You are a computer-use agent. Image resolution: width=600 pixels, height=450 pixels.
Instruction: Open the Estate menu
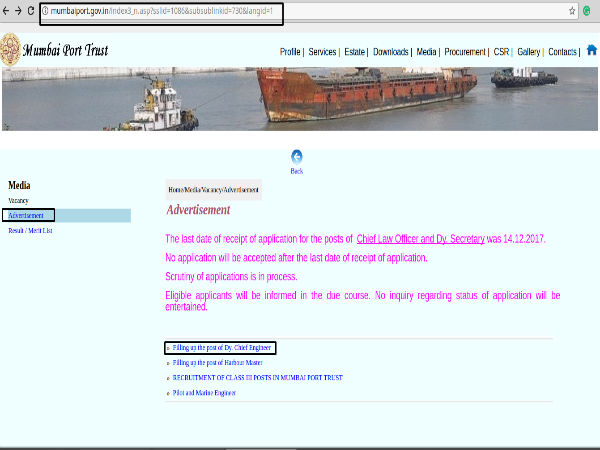coord(354,52)
